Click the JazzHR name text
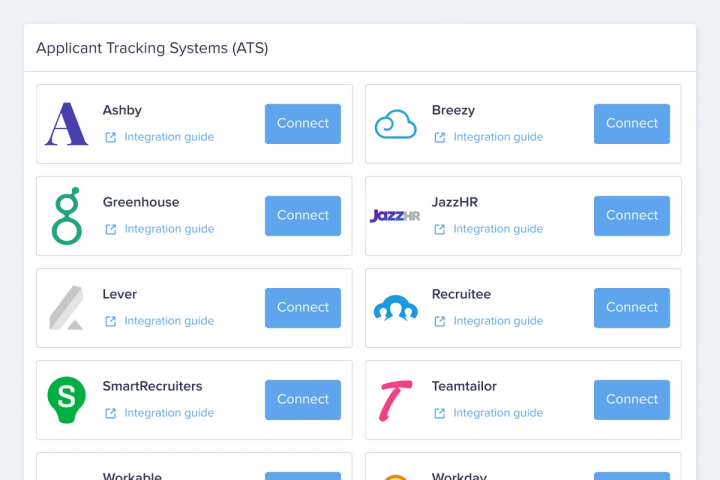This screenshot has width=720, height=480. click(x=455, y=202)
